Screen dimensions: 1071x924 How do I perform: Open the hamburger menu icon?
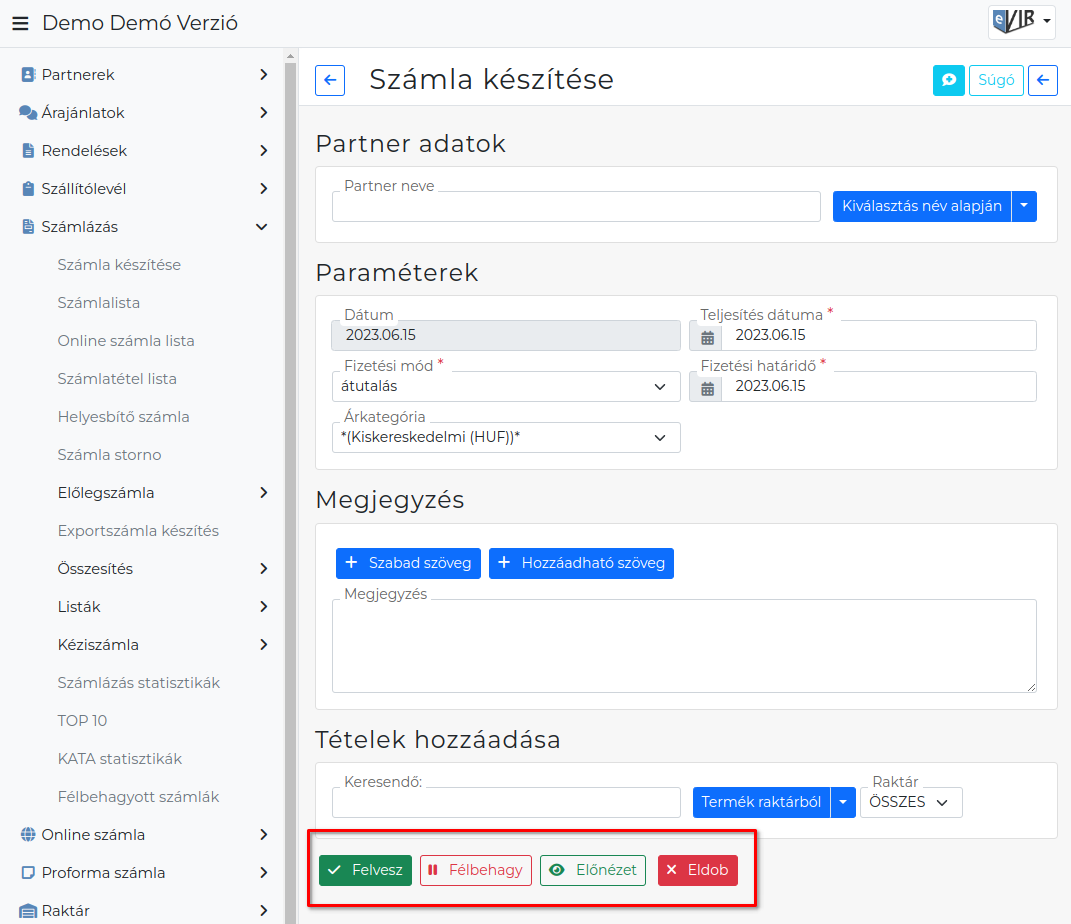[20, 23]
